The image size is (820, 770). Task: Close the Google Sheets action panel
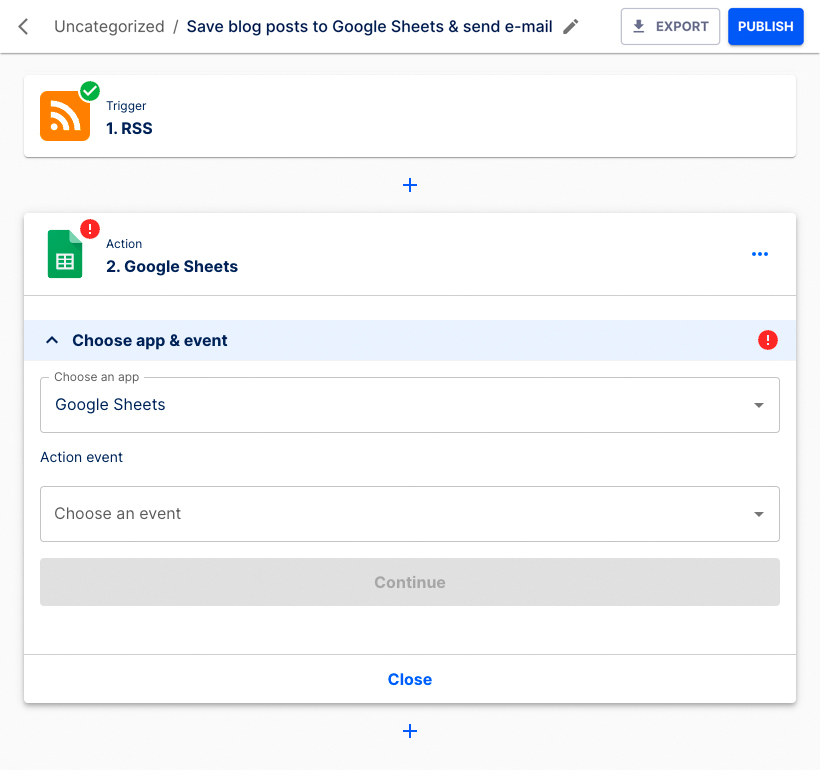coord(410,679)
